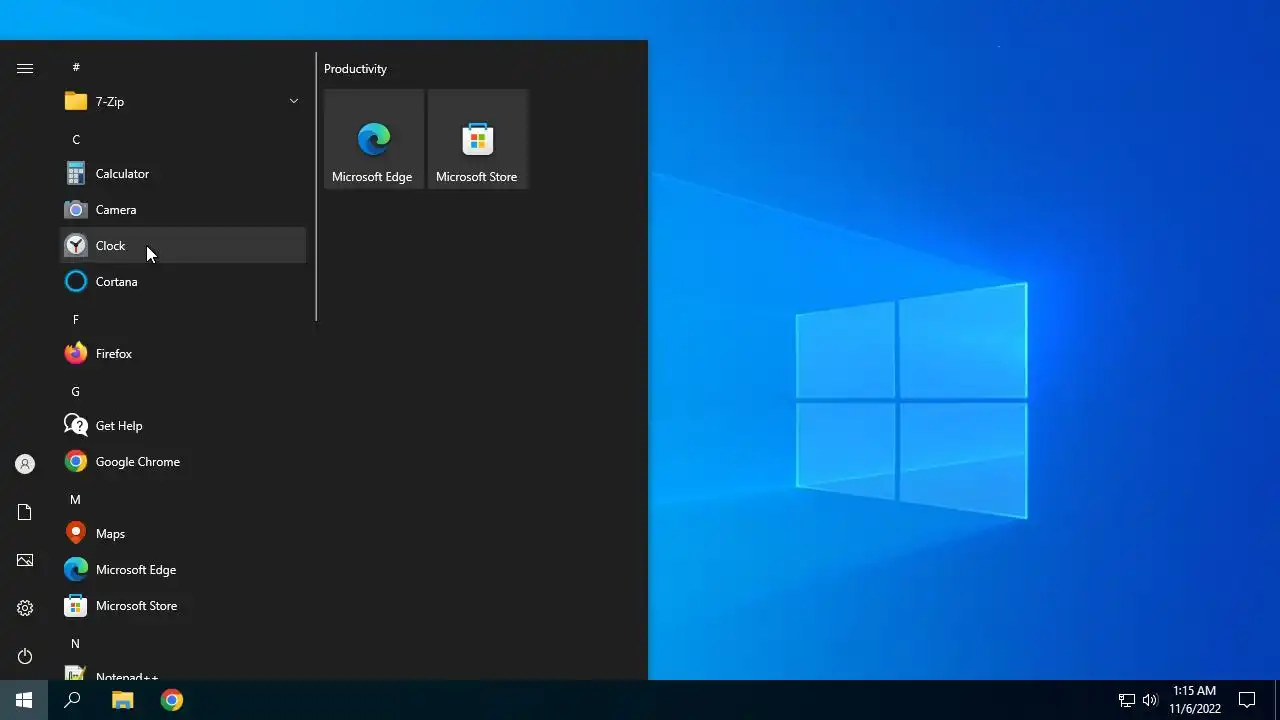Open the user account icon

pyautogui.click(x=25, y=464)
